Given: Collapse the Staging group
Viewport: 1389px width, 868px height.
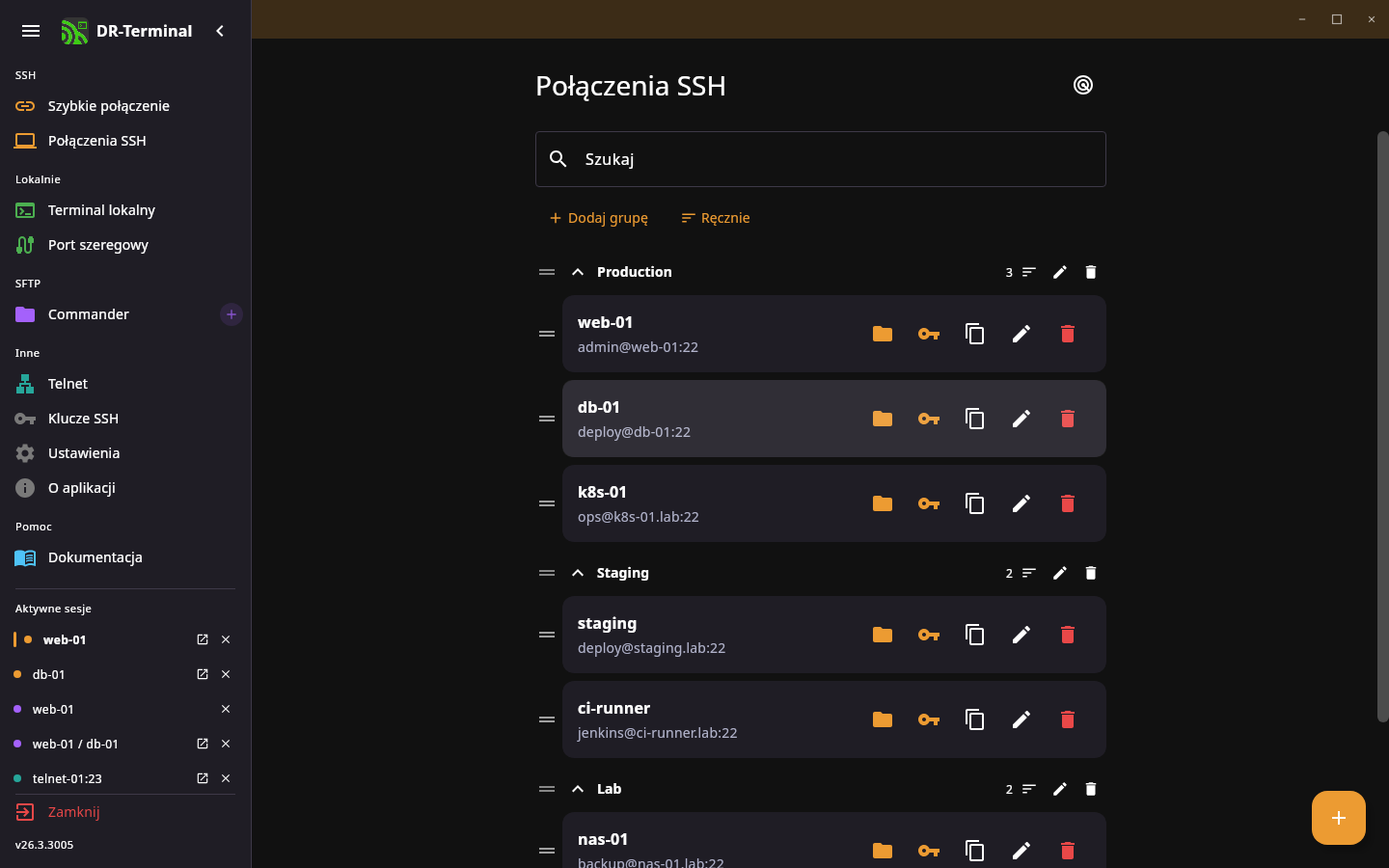Looking at the screenshot, I should pyautogui.click(x=578, y=573).
